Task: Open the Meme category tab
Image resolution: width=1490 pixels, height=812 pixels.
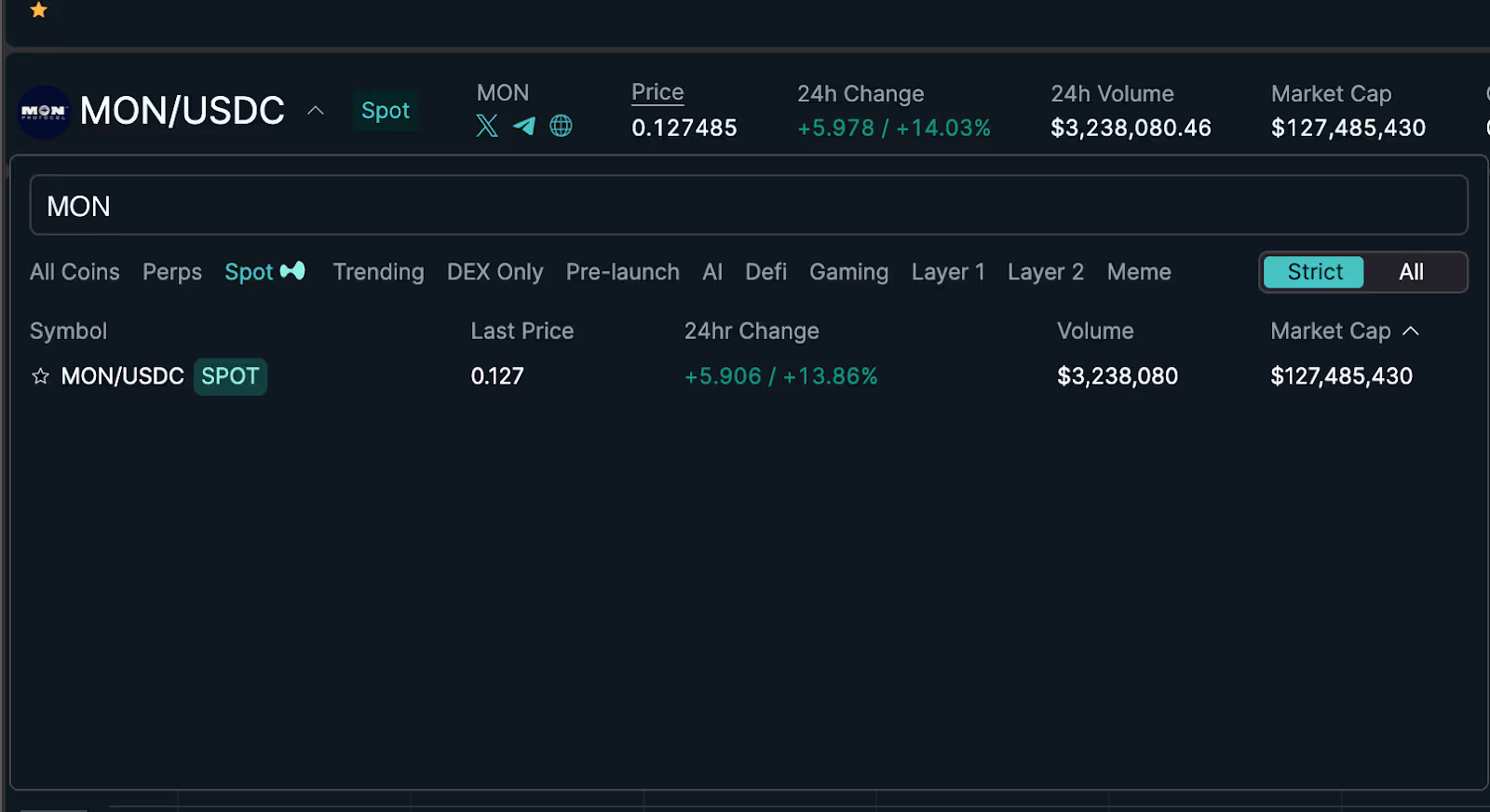Action: [x=1139, y=272]
